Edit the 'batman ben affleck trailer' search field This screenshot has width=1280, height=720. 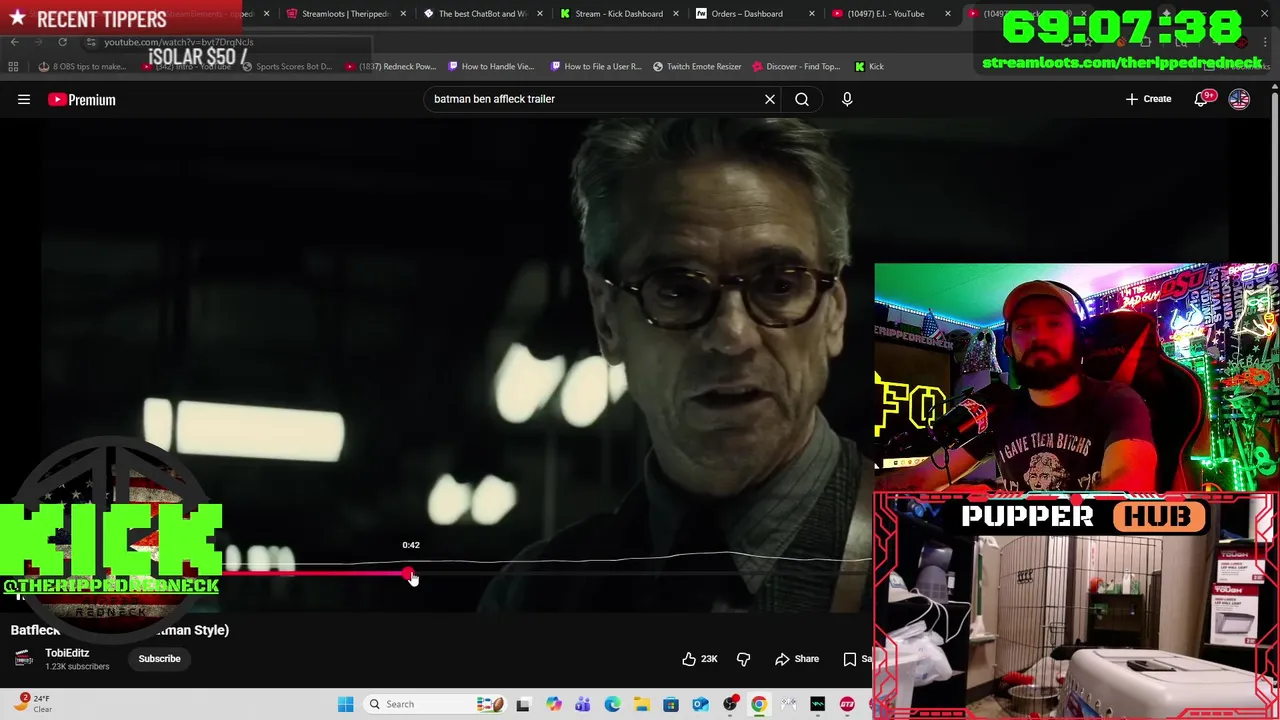pyautogui.click(x=595, y=99)
